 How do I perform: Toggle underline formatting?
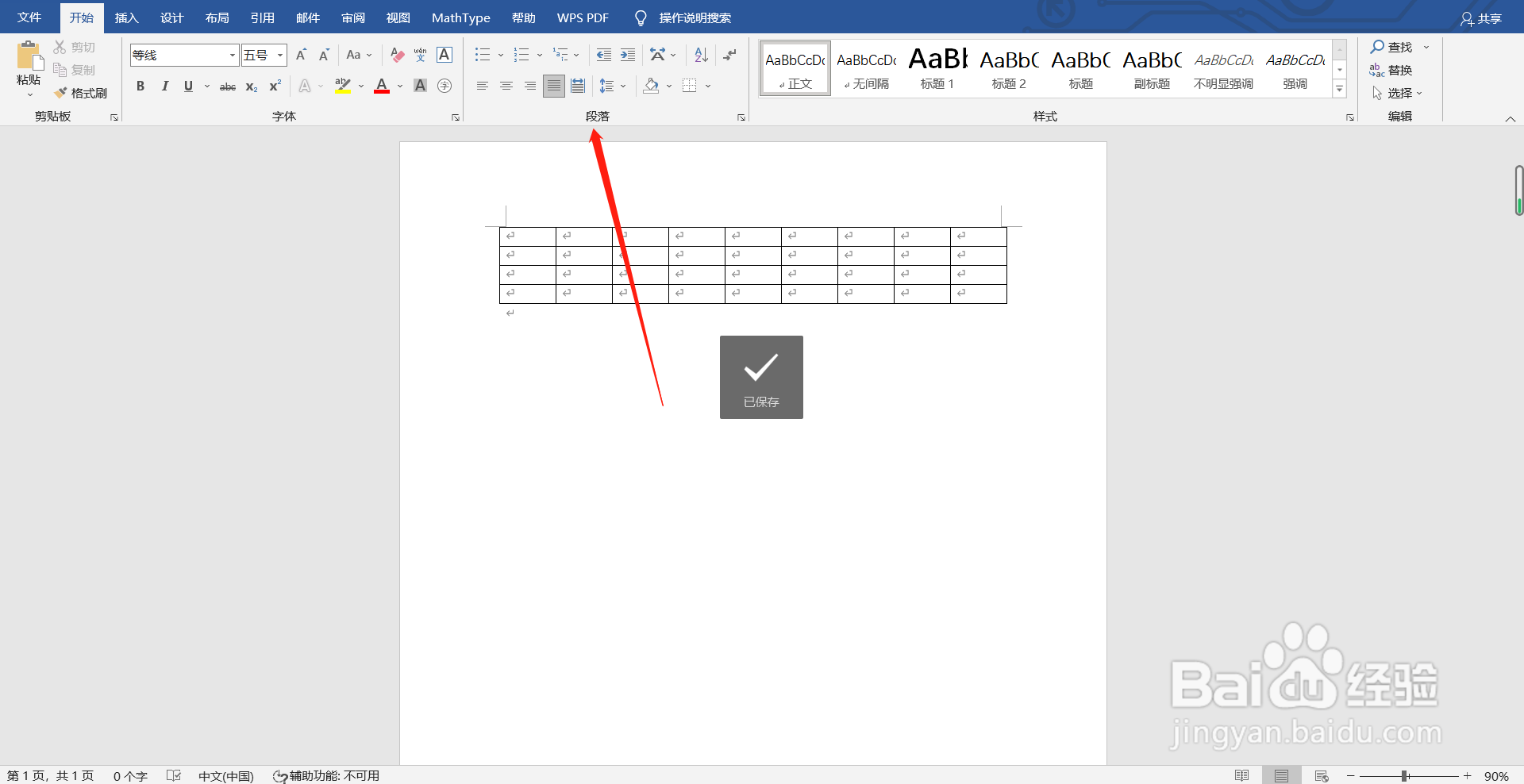(188, 86)
